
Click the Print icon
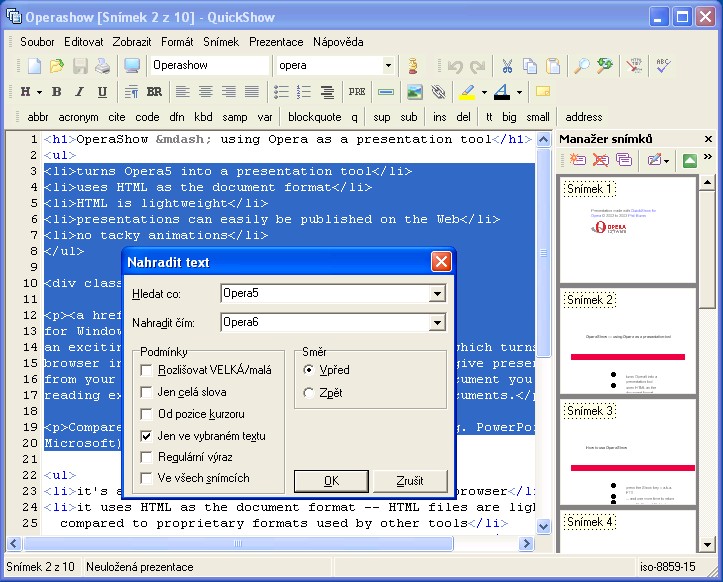(x=102, y=66)
